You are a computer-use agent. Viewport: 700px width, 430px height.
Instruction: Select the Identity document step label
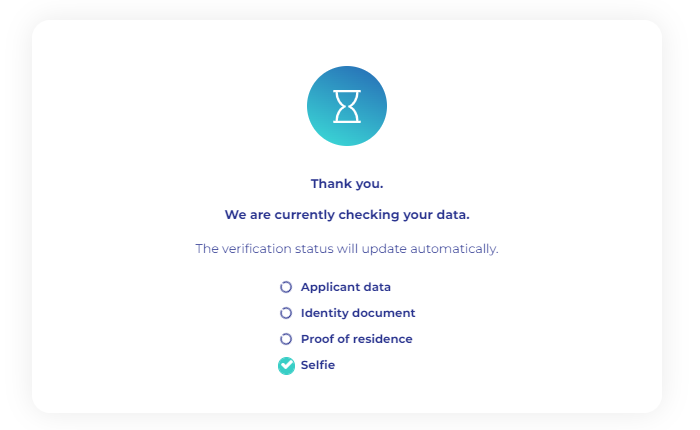(x=358, y=313)
